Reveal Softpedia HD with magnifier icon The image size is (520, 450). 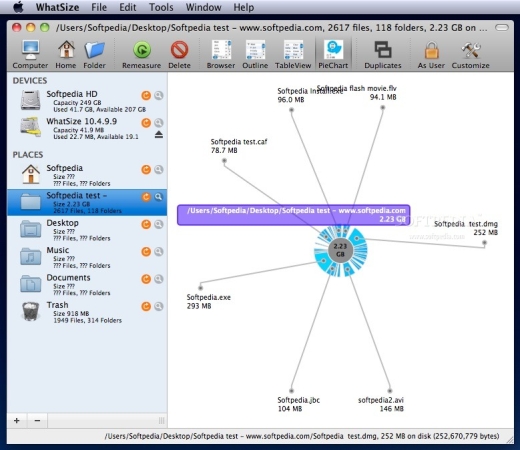point(159,95)
